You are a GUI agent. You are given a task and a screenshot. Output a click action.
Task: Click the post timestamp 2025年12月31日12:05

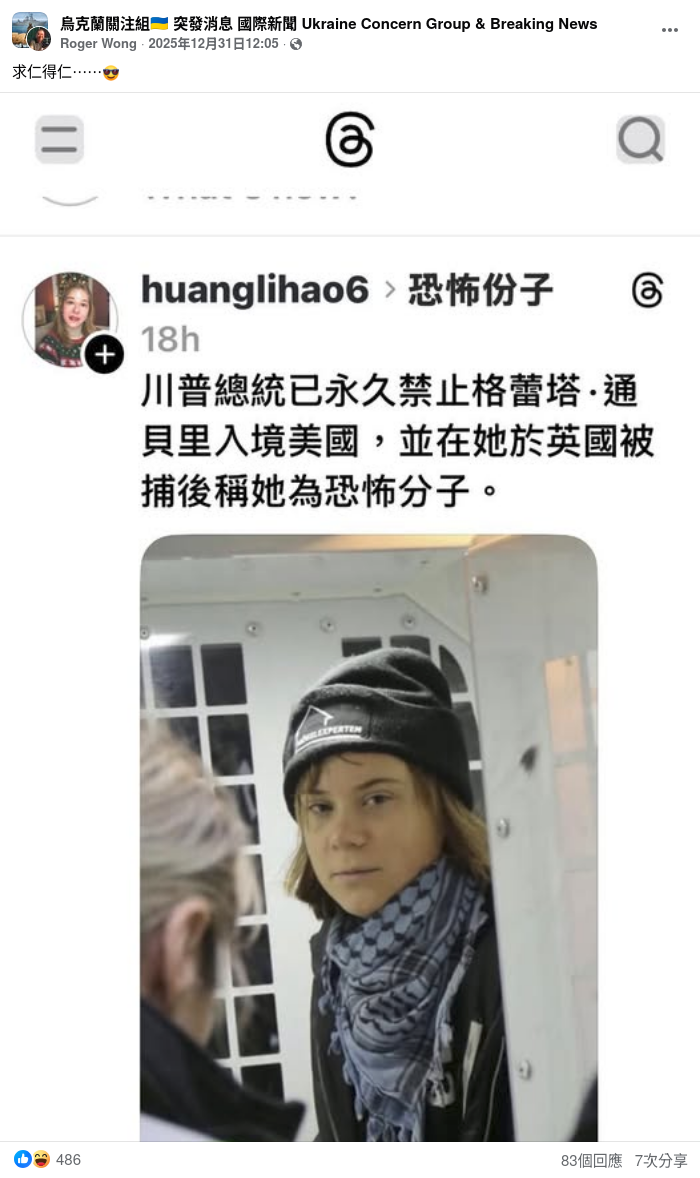pyautogui.click(x=213, y=44)
